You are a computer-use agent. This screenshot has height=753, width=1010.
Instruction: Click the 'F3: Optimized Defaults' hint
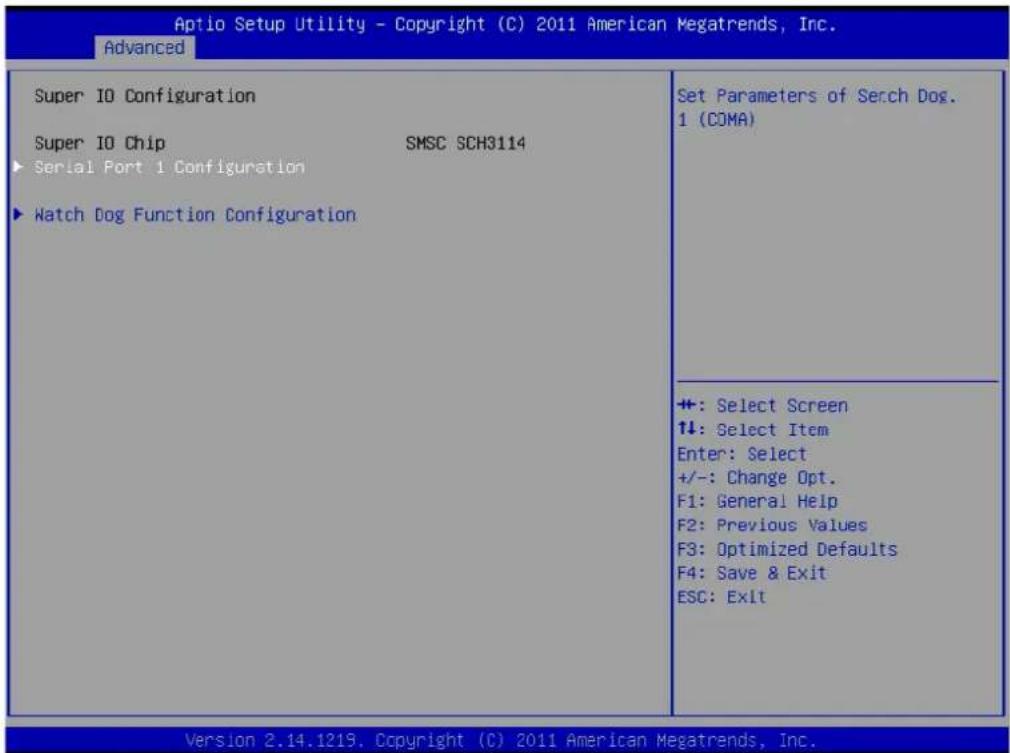pyautogui.click(x=787, y=549)
